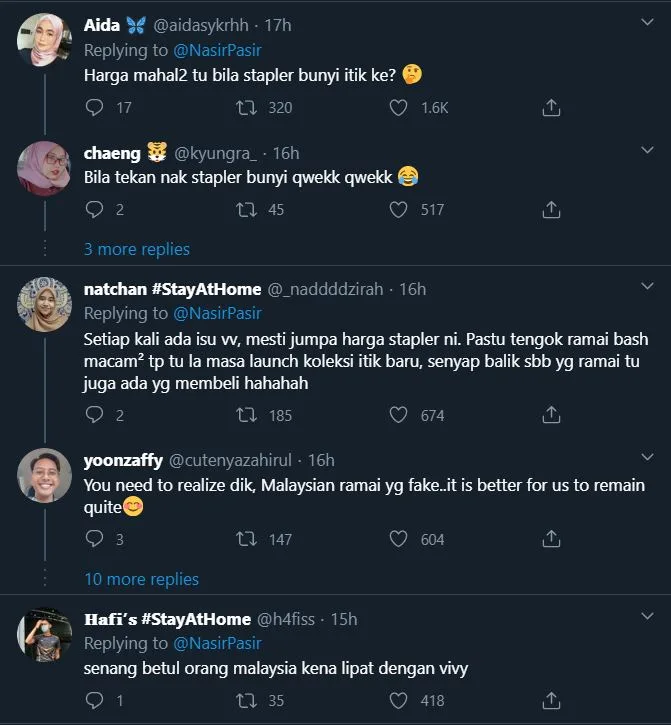Show the '10 more replies' thread

pos(141,579)
